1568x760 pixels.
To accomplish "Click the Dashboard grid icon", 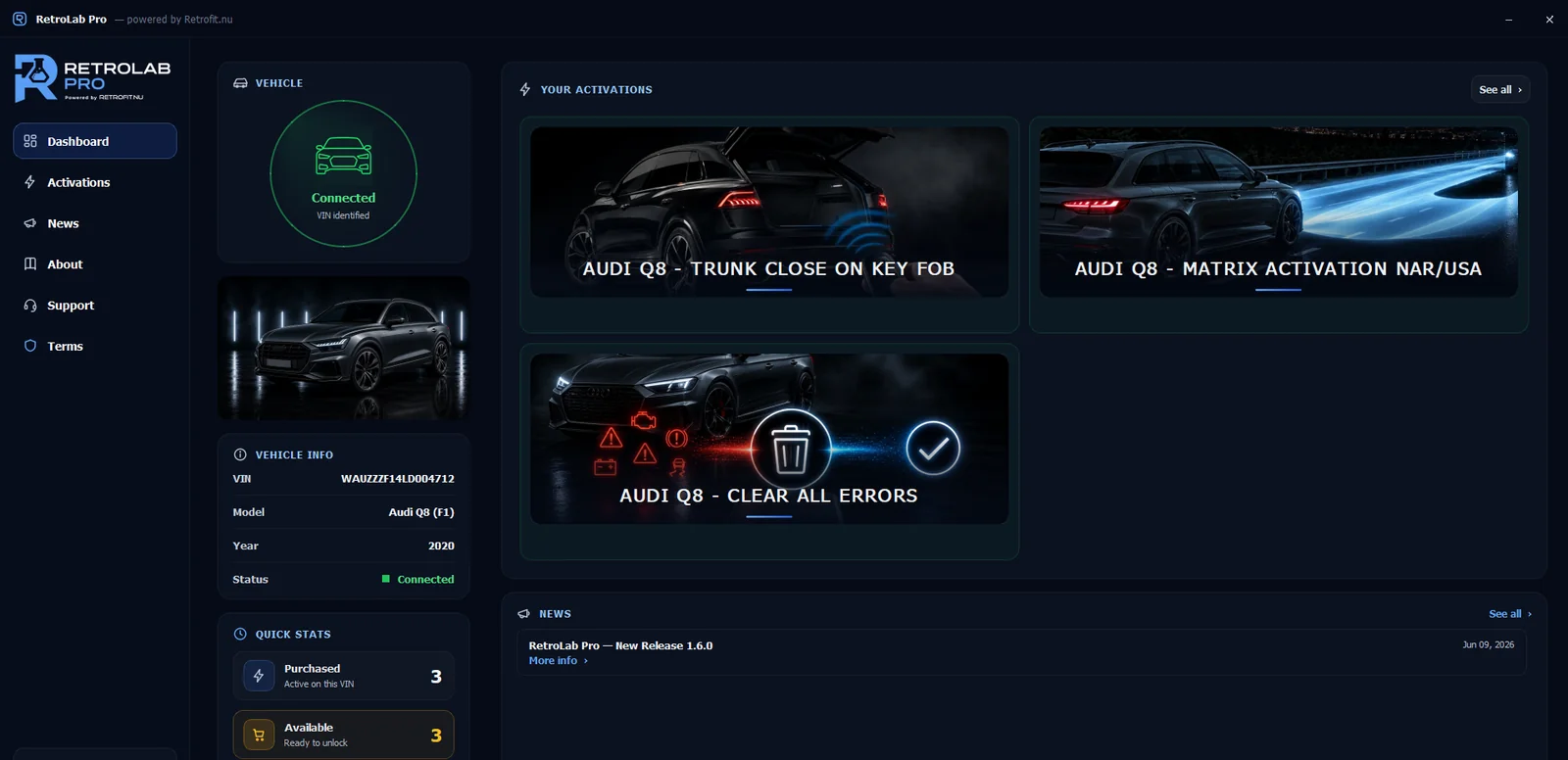I will pyautogui.click(x=30, y=141).
